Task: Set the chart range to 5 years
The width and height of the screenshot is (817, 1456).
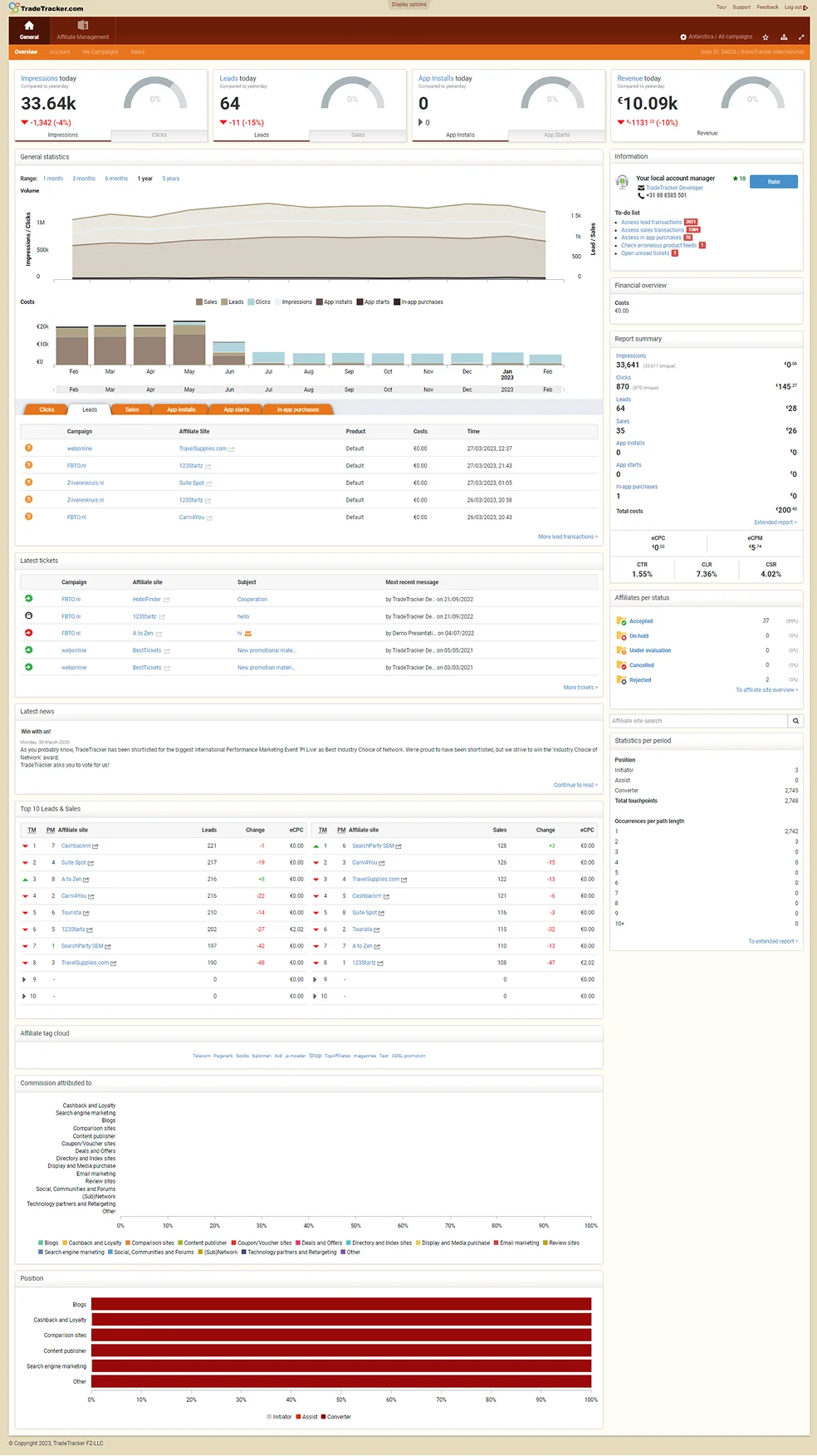Action: [x=171, y=179]
